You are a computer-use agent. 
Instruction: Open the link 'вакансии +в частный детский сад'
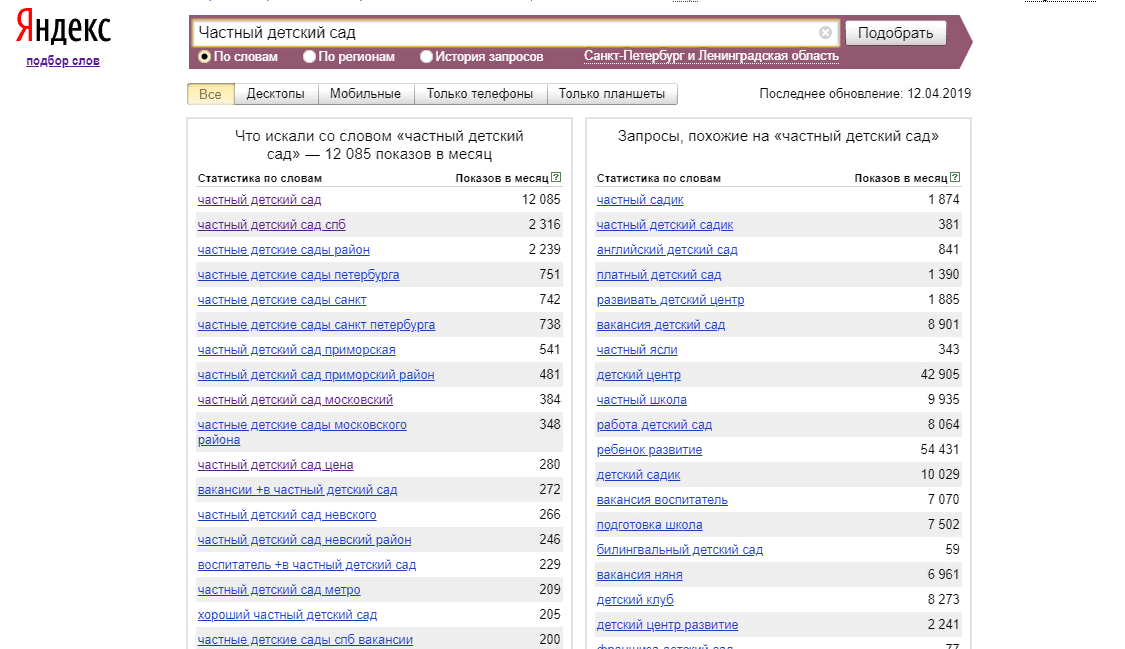(298, 490)
